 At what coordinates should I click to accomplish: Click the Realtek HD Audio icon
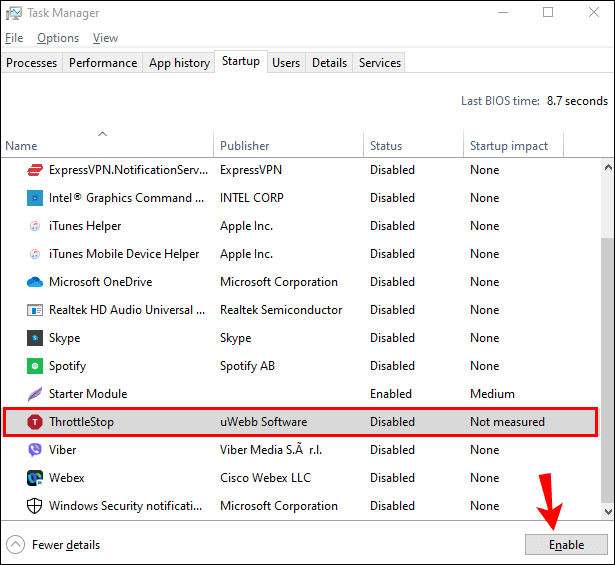coord(35,310)
